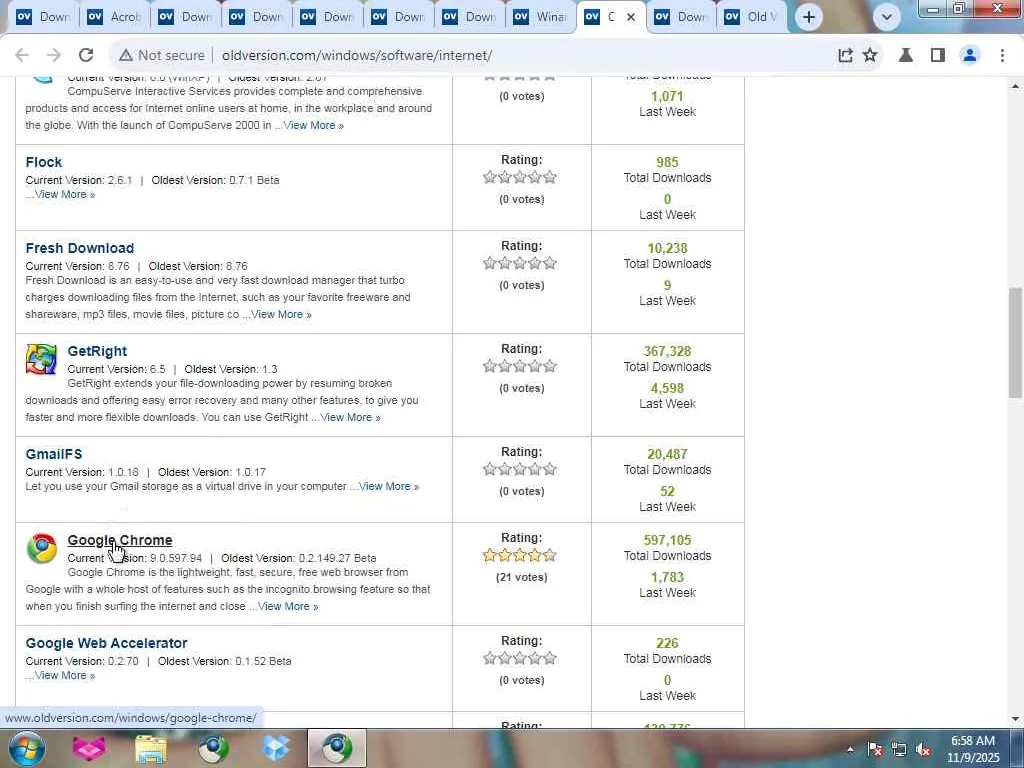Click the GetRight application icon

41,359
